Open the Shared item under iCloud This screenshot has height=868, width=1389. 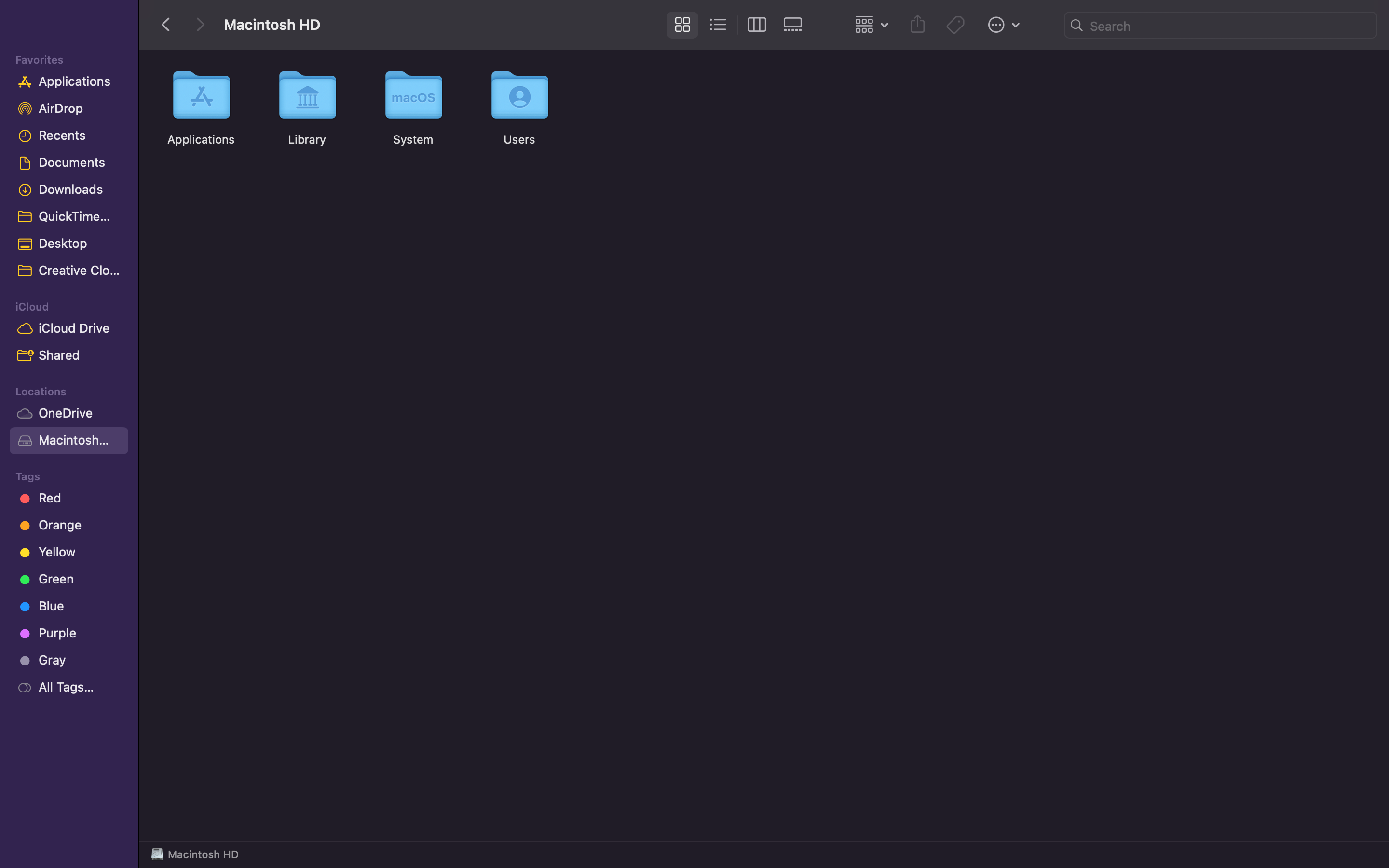point(69,355)
